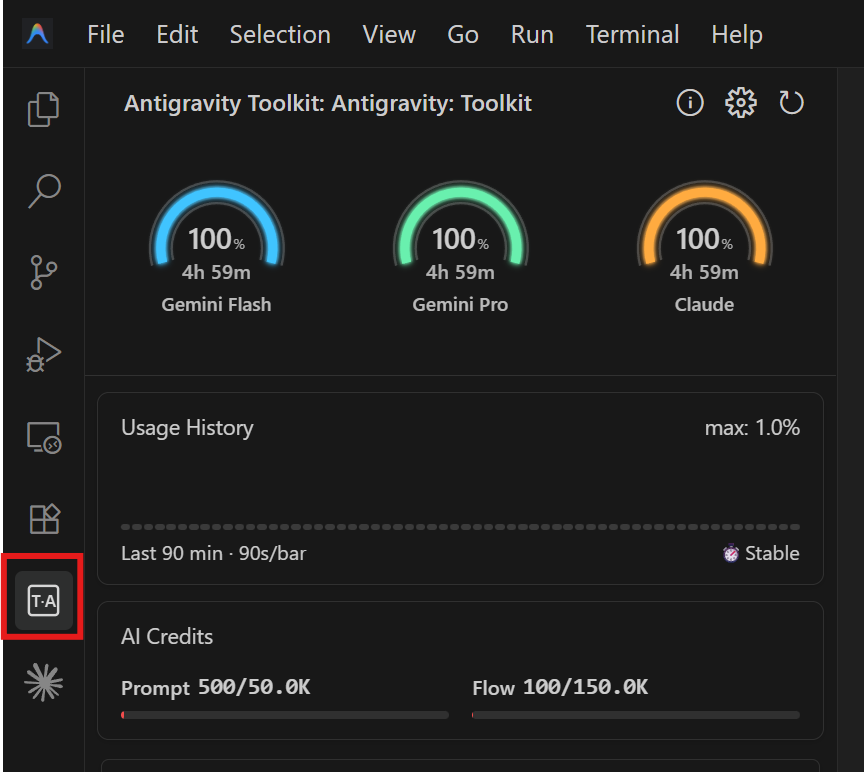
Task: Open the Source Control branch icon
Action: click(x=44, y=272)
